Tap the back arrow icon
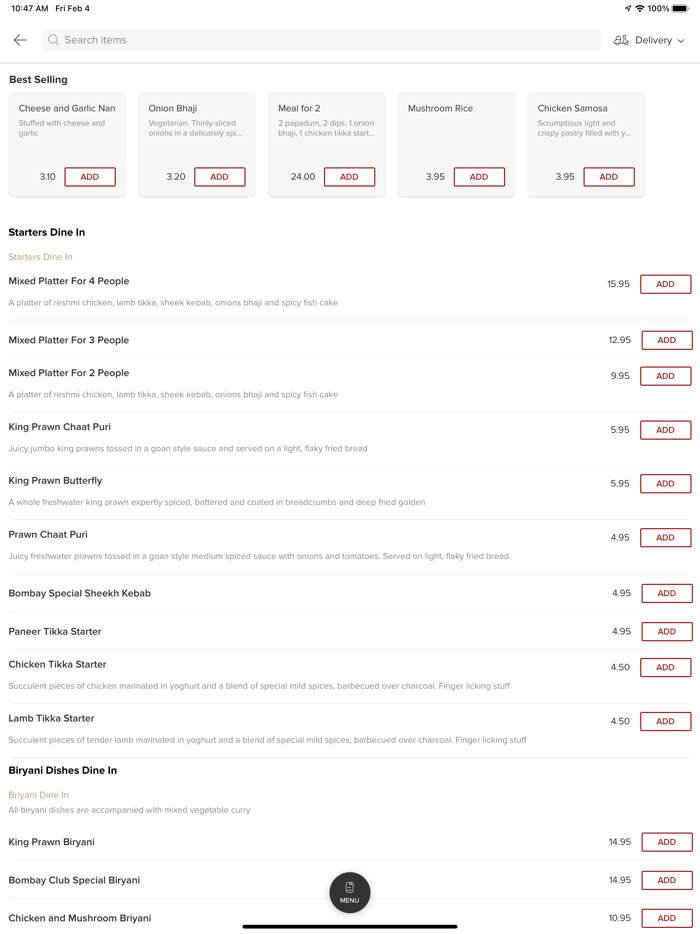The height and width of the screenshot is (934, 700). tap(20, 40)
